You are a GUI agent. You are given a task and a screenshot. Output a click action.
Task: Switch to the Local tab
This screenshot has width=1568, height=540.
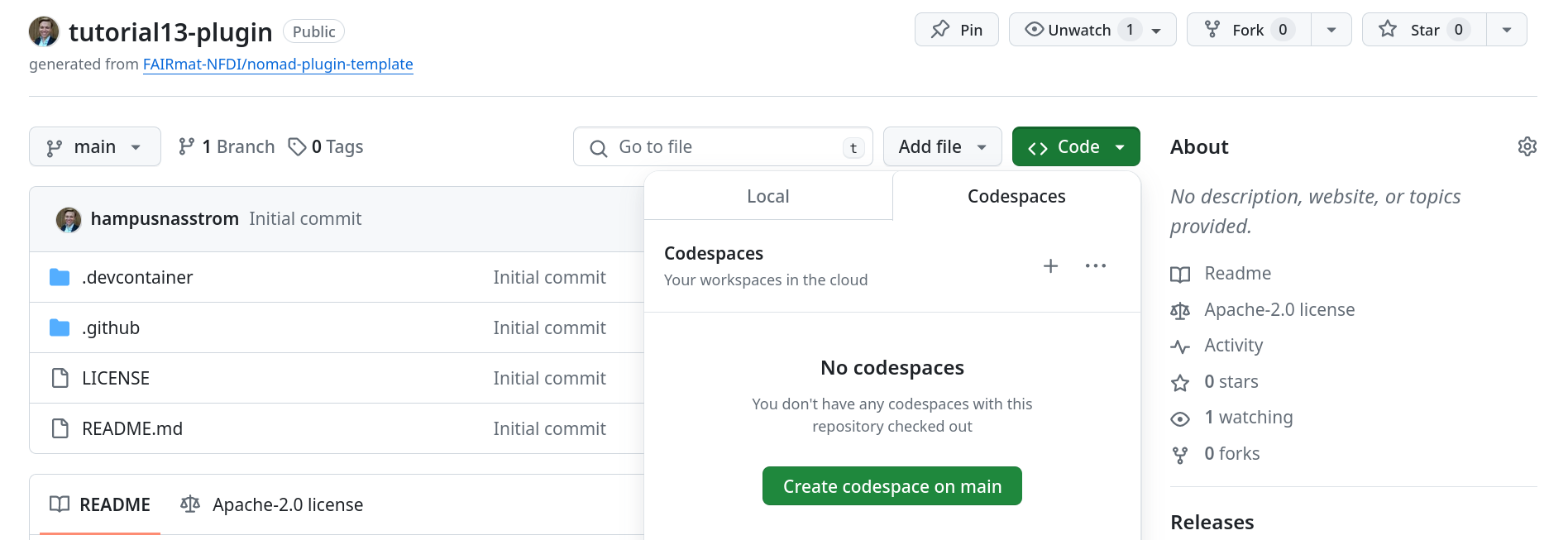click(x=767, y=196)
